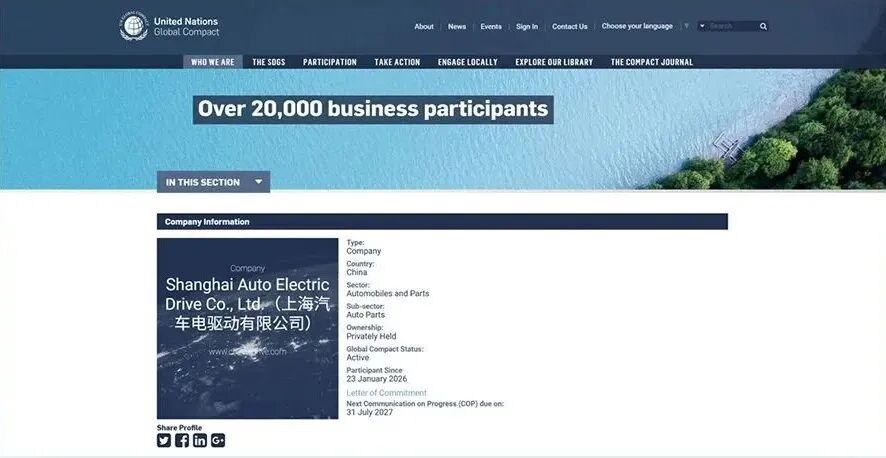The image size is (886, 458).
Task: Open the Take Action menu
Action: pyautogui.click(x=397, y=62)
